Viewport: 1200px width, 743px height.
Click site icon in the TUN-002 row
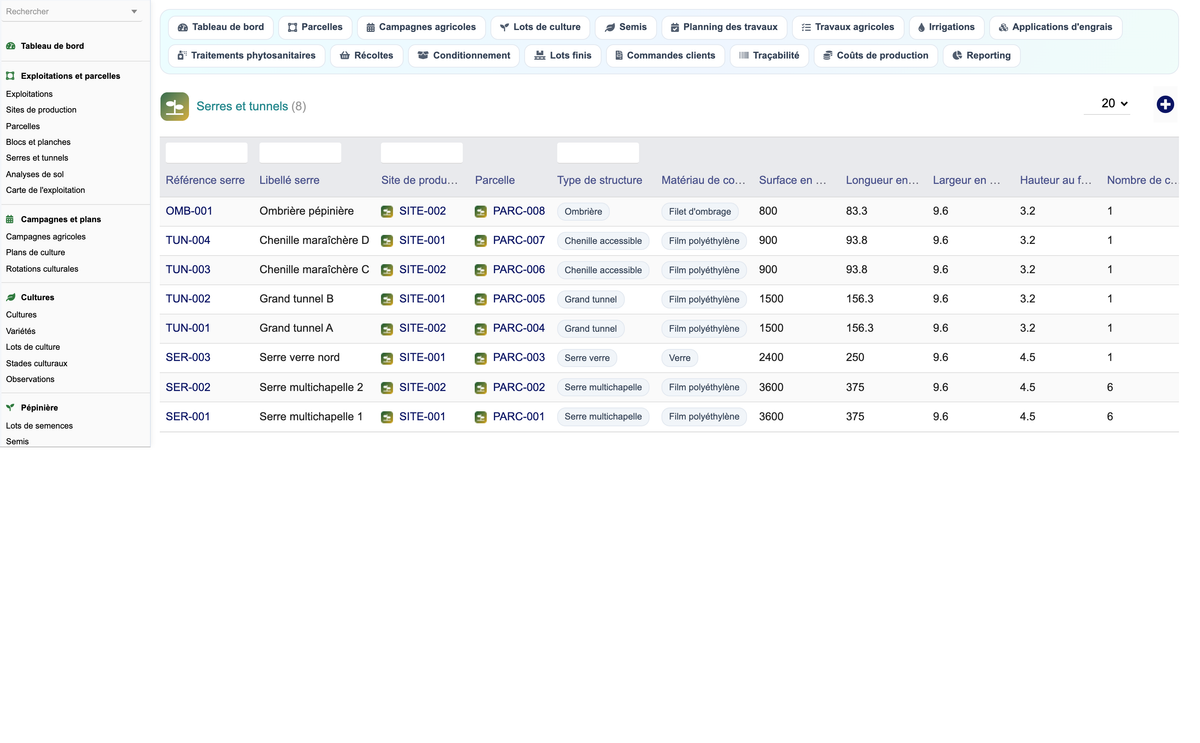pyautogui.click(x=387, y=299)
